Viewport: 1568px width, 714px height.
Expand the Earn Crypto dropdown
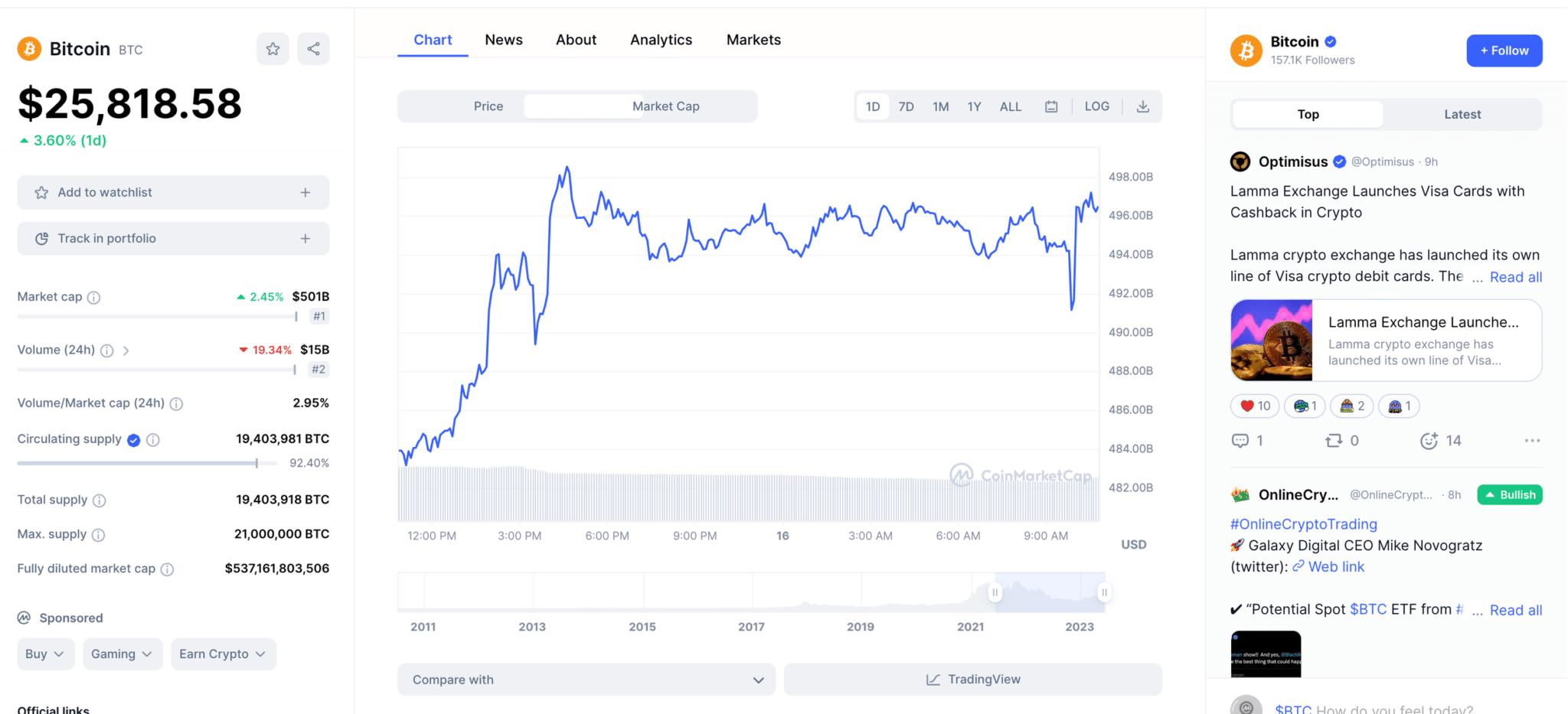click(x=223, y=654)
